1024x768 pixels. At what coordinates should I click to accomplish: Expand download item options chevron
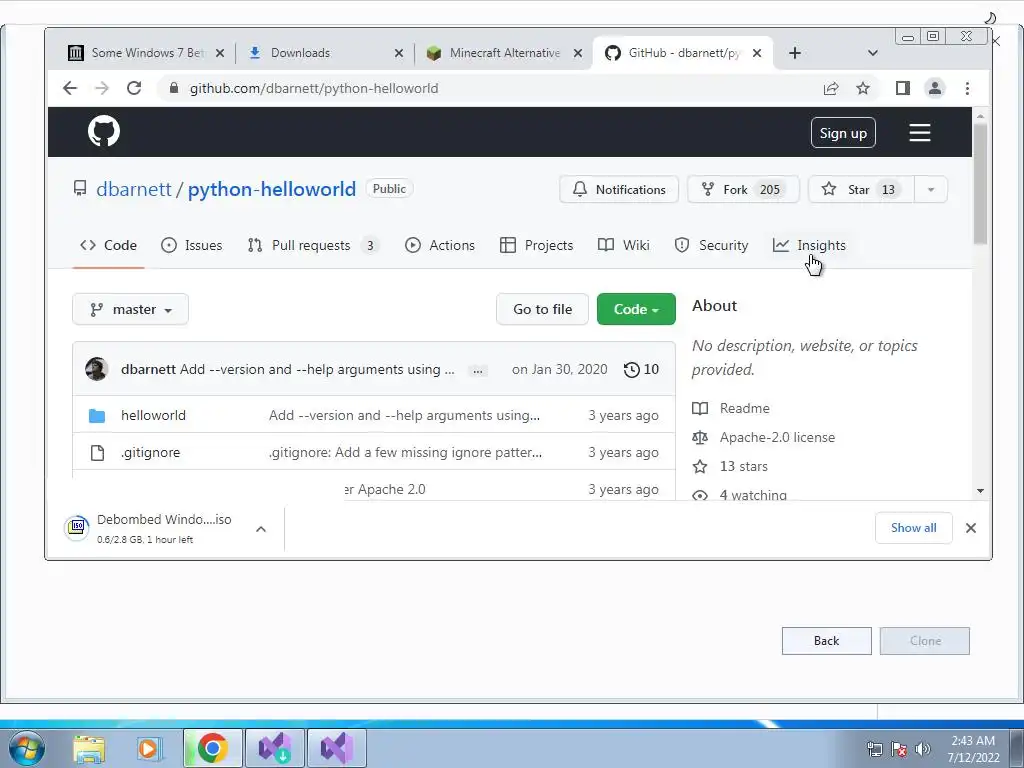coord(261,529)
